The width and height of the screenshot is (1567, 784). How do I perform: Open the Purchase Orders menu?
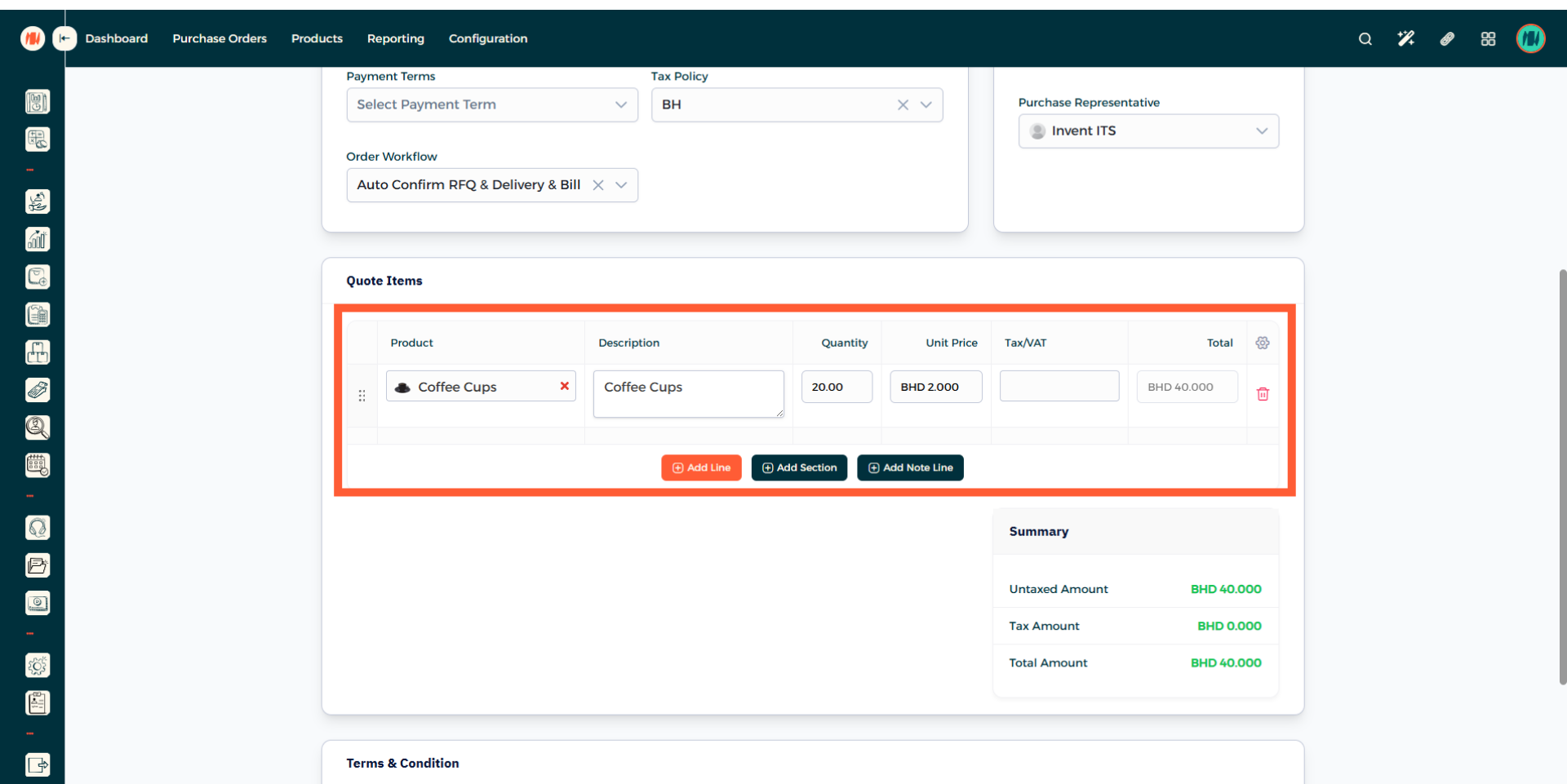[220, 38]
